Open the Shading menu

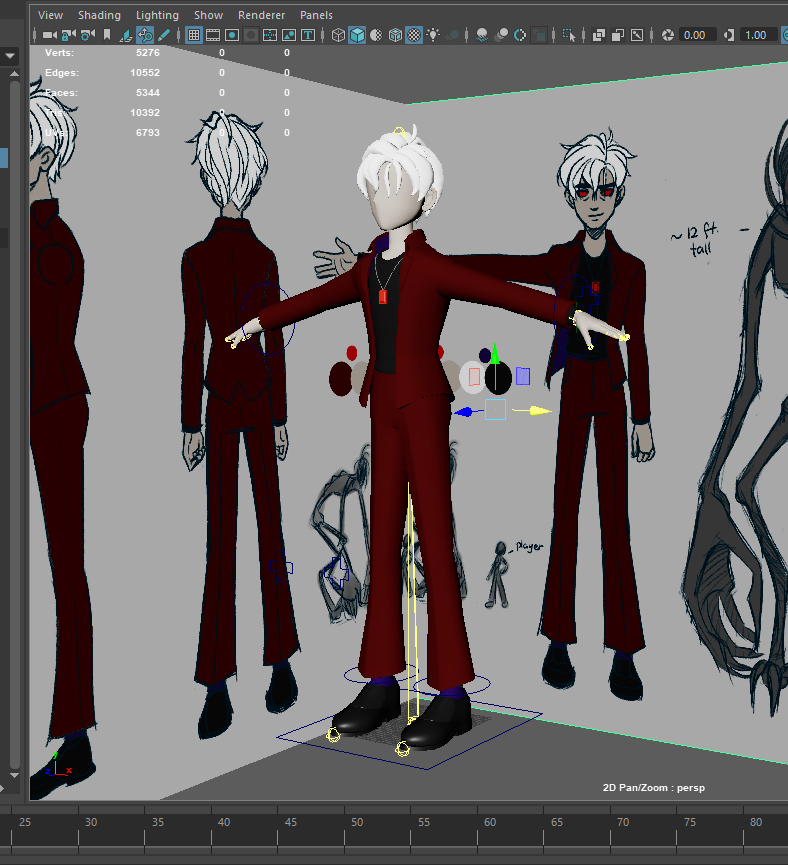(99, 15)
